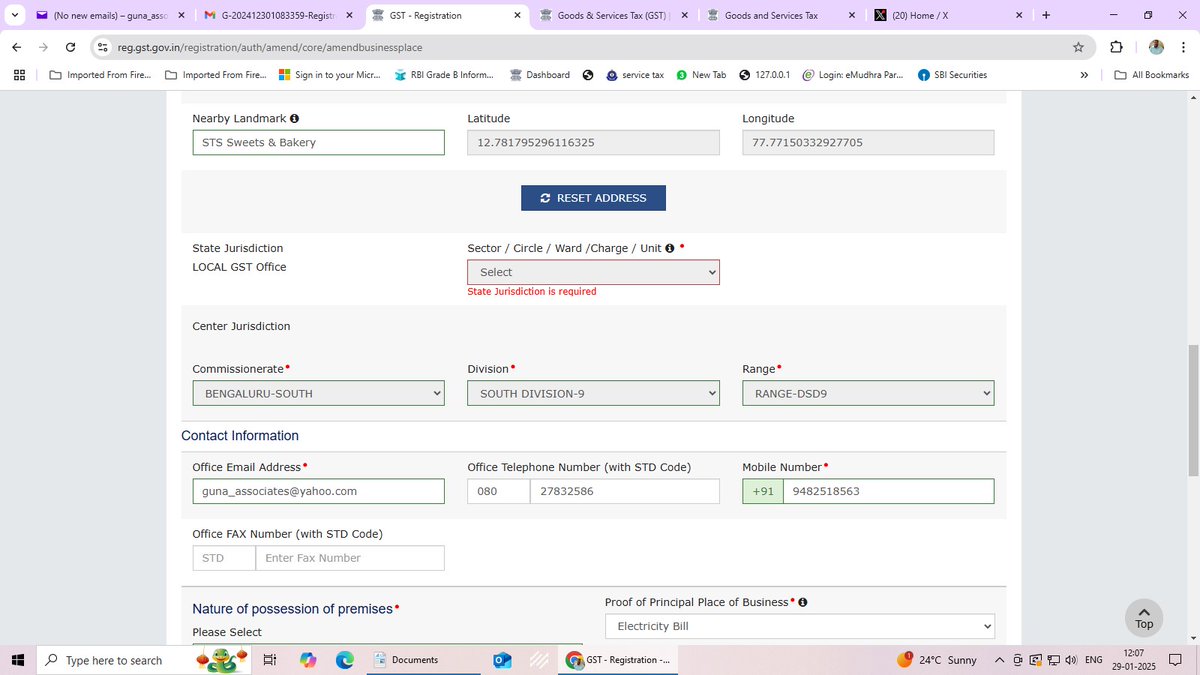Click the Office Email Address field

point(318,491)
